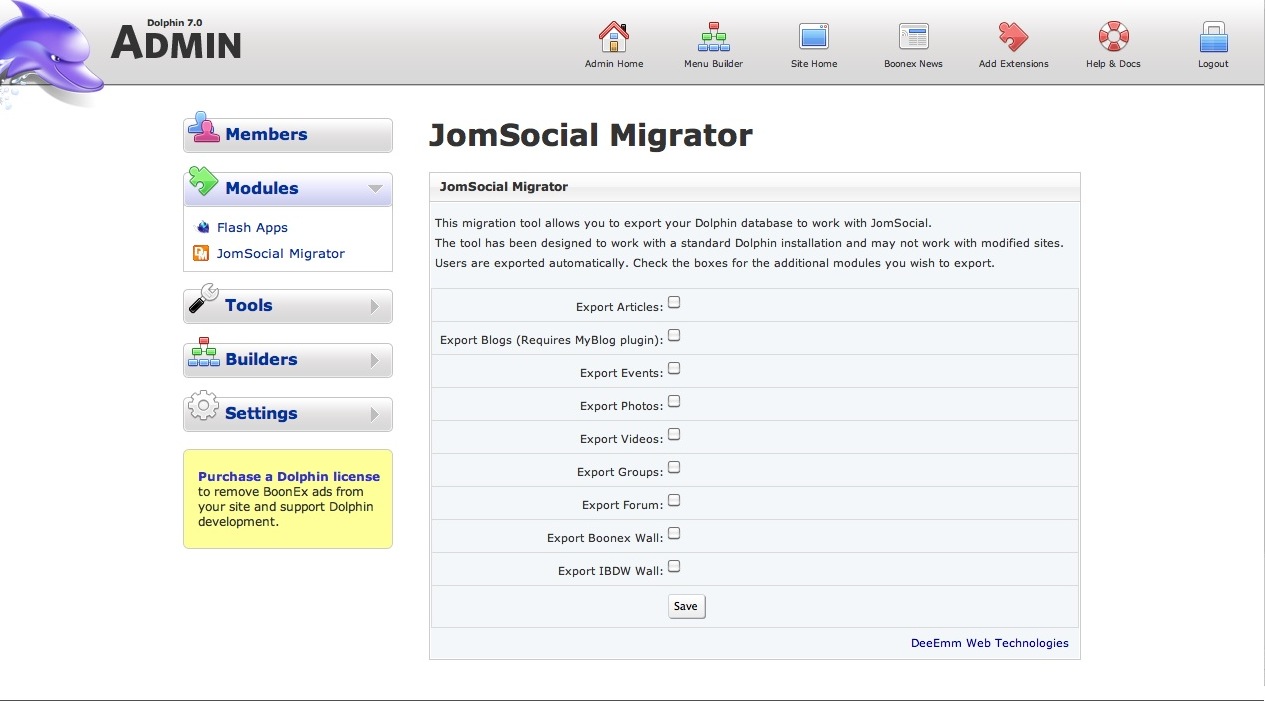
Task: Click the Tools wrench icon
Action: (204, 298)
